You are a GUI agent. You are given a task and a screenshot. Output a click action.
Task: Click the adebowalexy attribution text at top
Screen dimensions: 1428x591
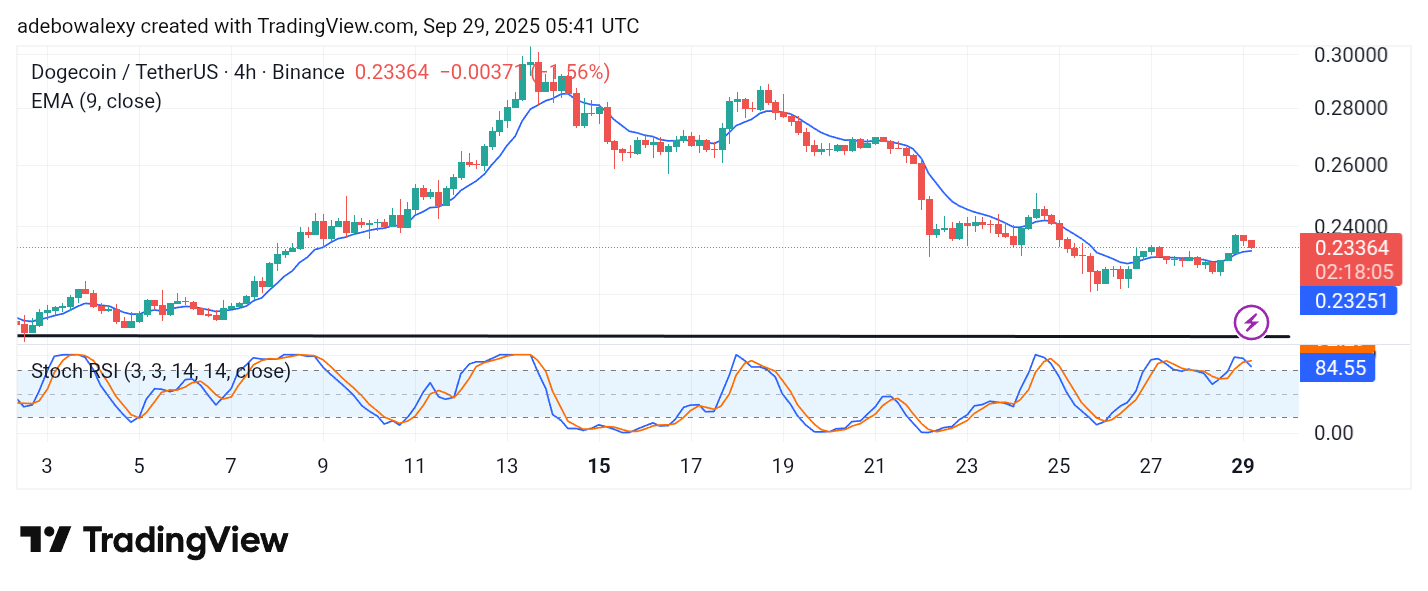[327, 26]
